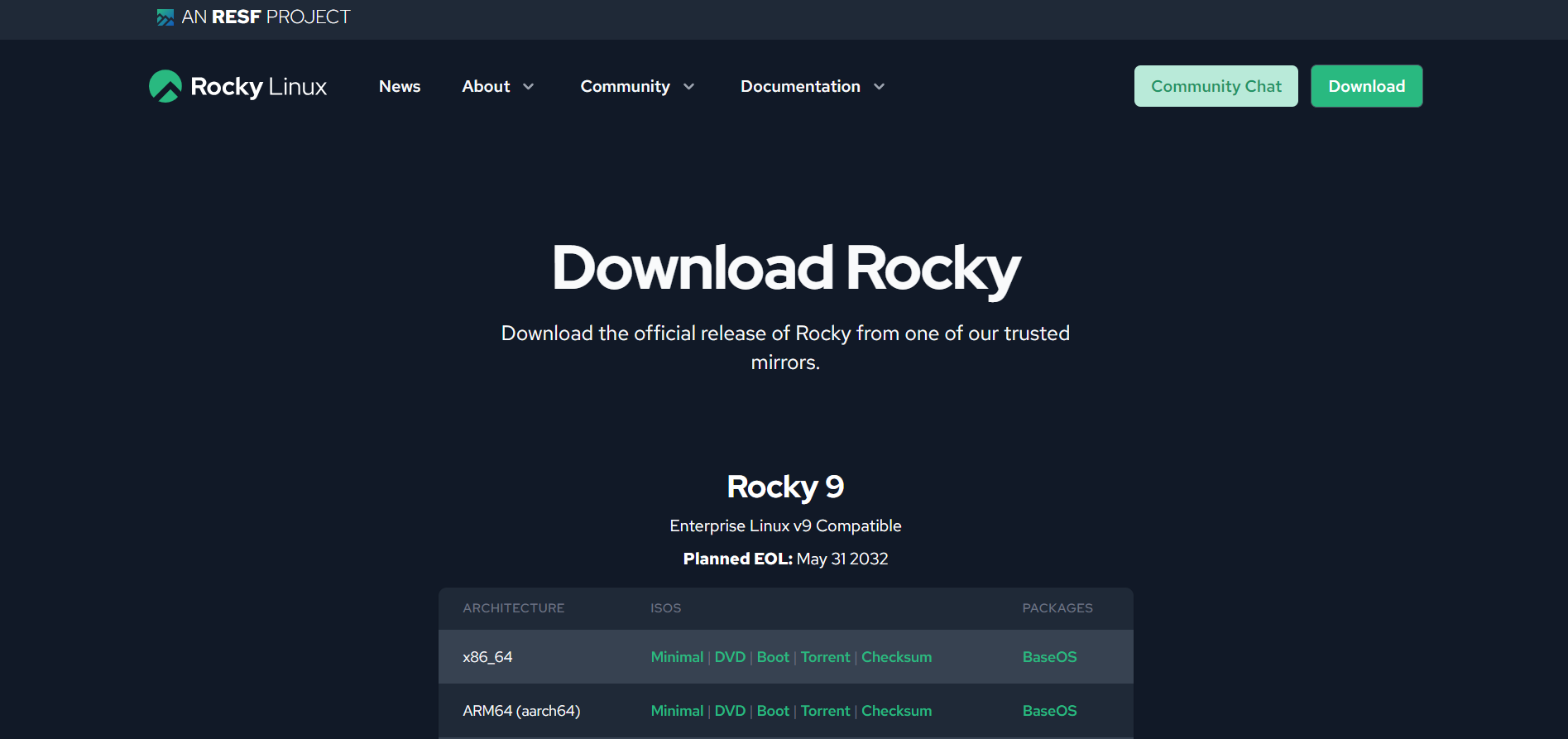This screenshot has height=739, width=1568.
Task: Open x86_64 Checksum link
Action: click(896, 657)
